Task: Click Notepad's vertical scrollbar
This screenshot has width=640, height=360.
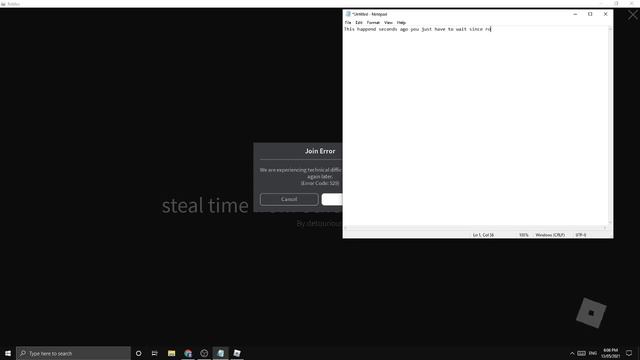Action: coord(610,126)
